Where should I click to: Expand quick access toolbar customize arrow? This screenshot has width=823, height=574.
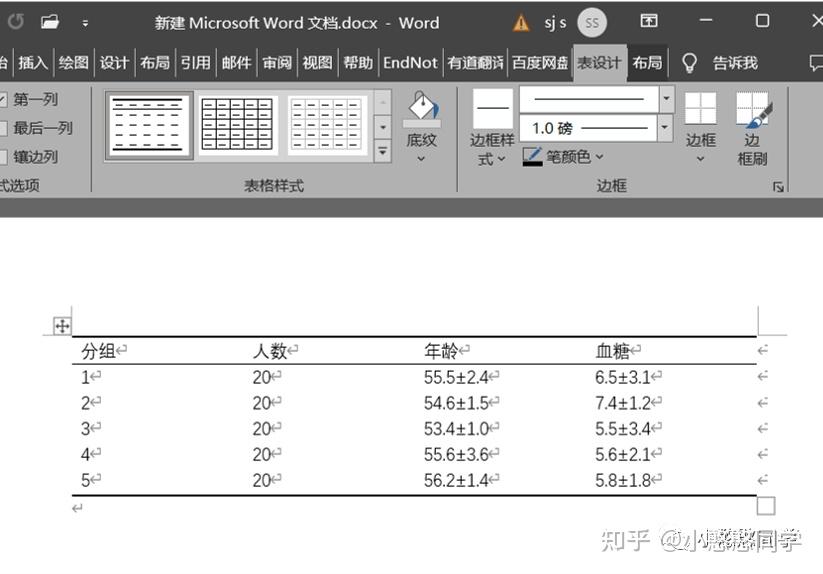point(85,23)
